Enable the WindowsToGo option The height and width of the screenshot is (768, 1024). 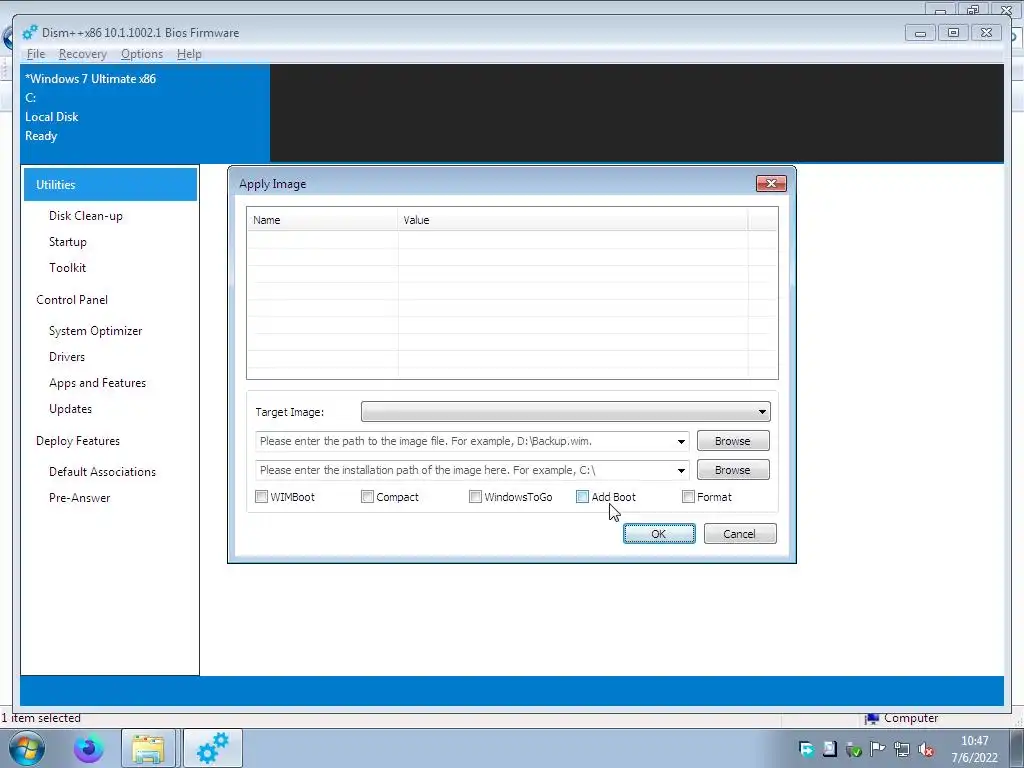(475, 497)
